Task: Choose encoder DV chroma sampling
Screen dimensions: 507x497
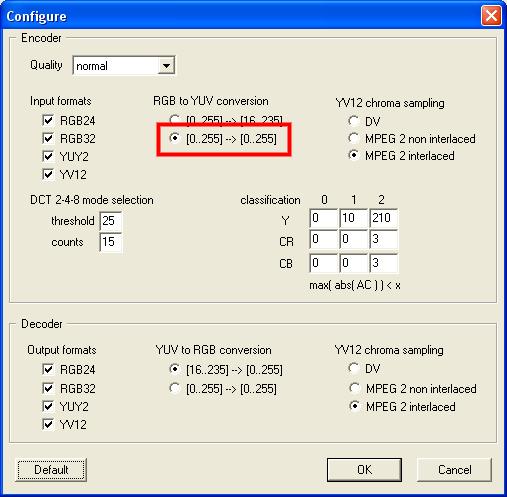Action: tap(354, 121)
